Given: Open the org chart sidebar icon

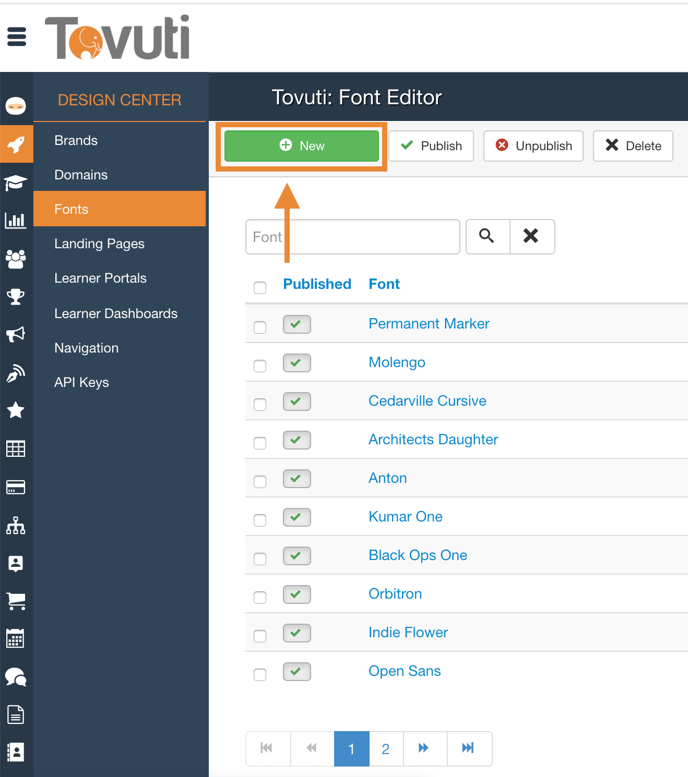Looking at the screenshot, I should (x=16, y=525).
